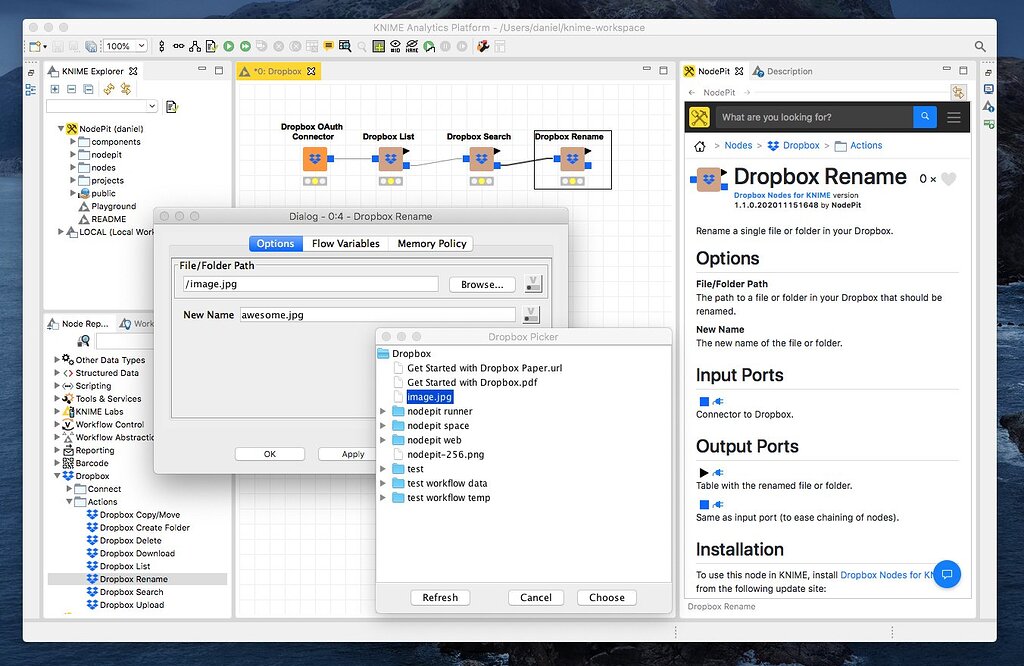Screen dimensions: 1024x666
Task: Click the fuzzy search icon in Node Repository
Action: (84, 341)
